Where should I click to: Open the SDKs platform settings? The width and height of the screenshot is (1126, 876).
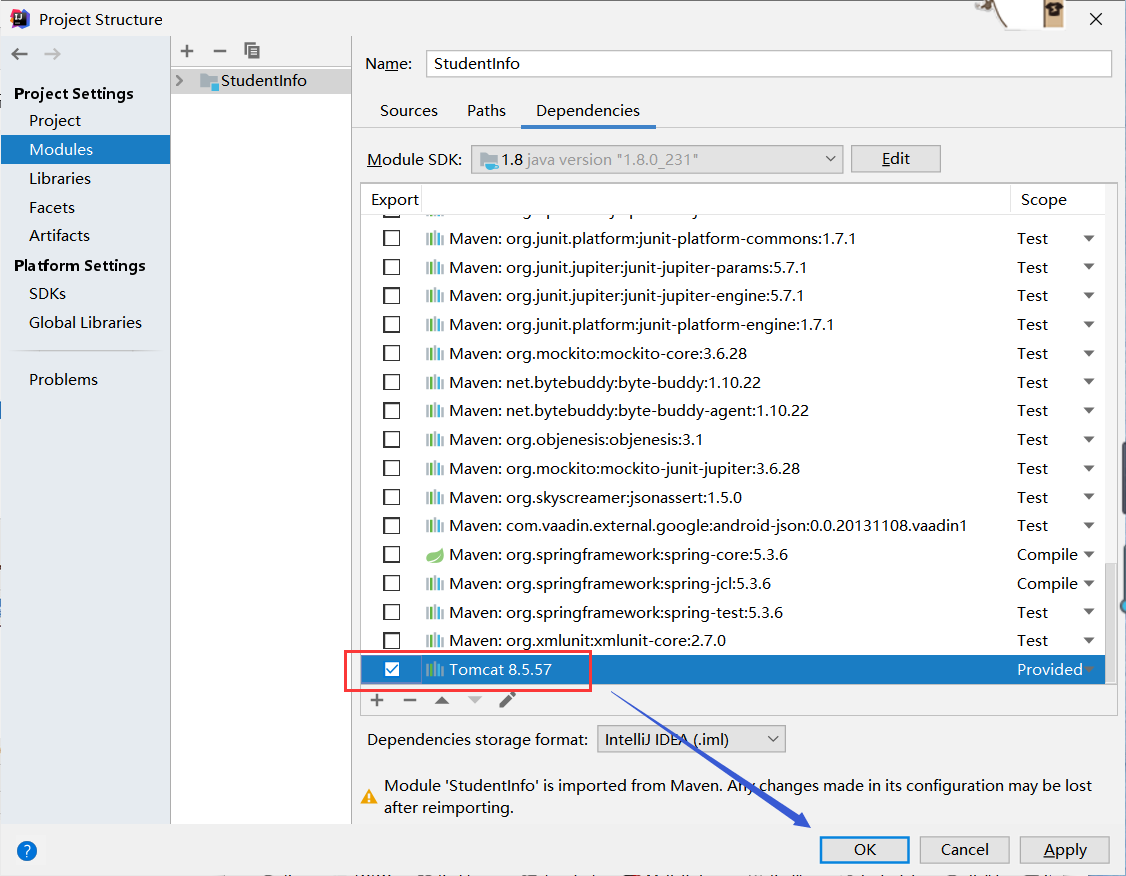click(47, 294)
